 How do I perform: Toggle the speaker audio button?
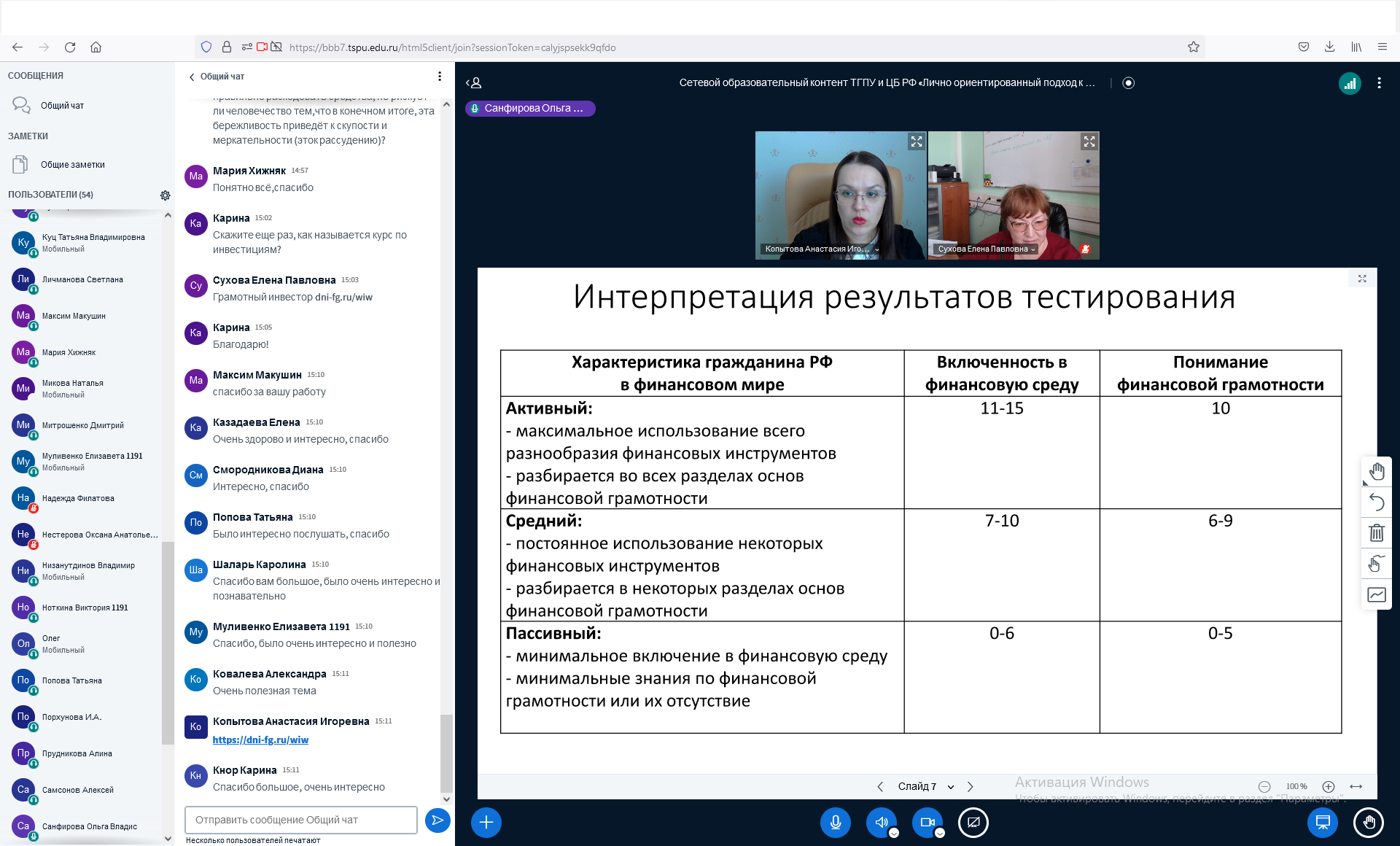[881, 823]
